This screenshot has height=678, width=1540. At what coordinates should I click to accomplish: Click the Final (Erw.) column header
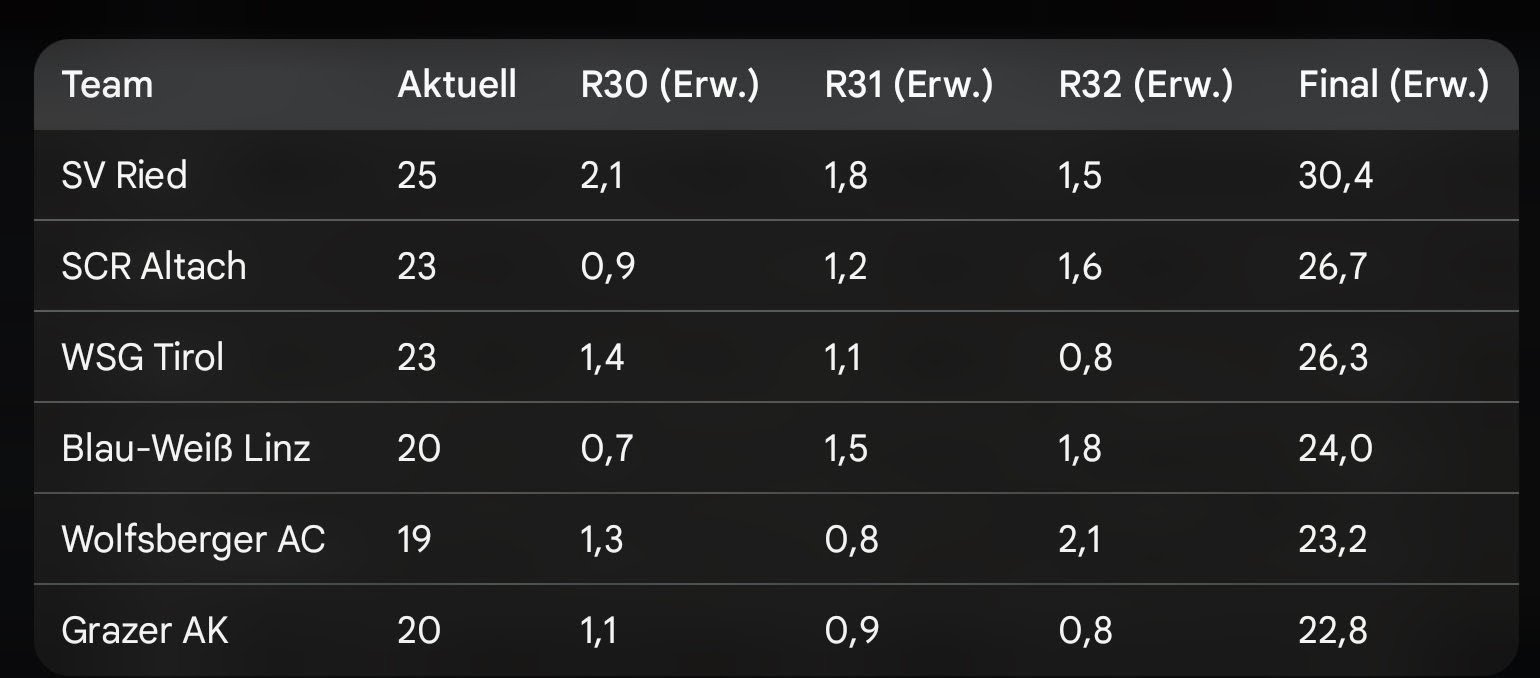pyautogui.click(x=1393, y=85)
